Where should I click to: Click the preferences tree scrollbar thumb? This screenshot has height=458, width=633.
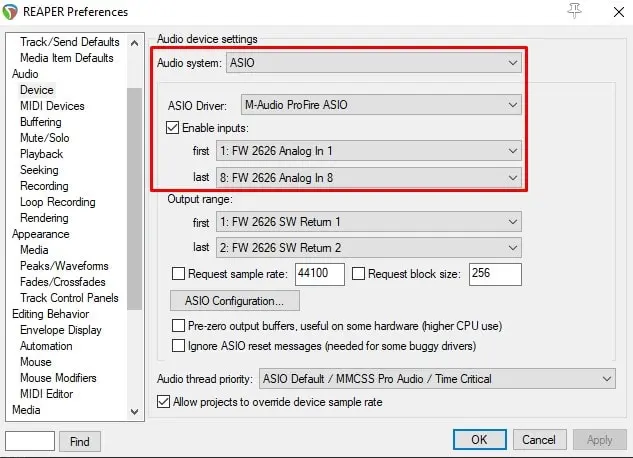click(x=134, y=199)
